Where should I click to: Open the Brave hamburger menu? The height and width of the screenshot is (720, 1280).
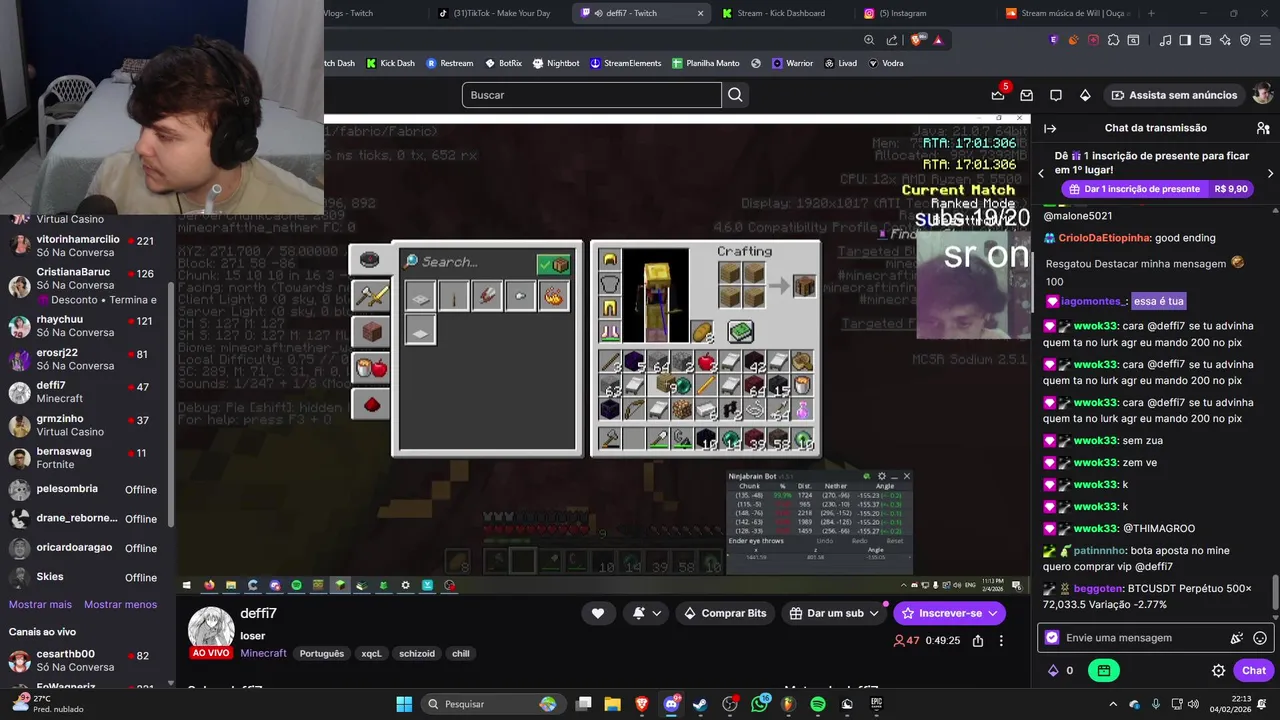1265,40
